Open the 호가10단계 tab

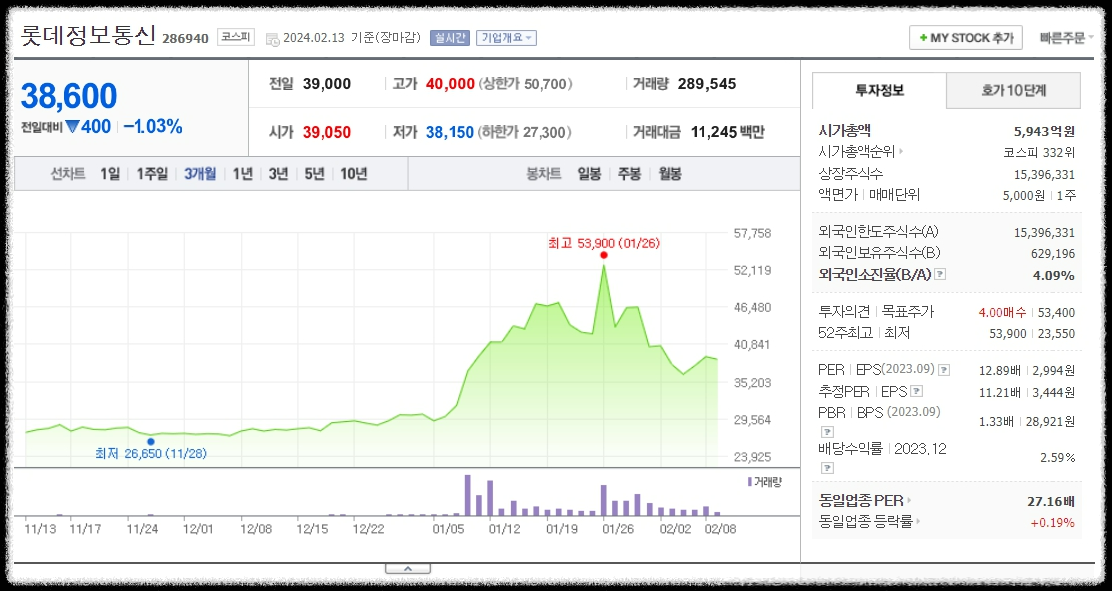coord(1013,91)
